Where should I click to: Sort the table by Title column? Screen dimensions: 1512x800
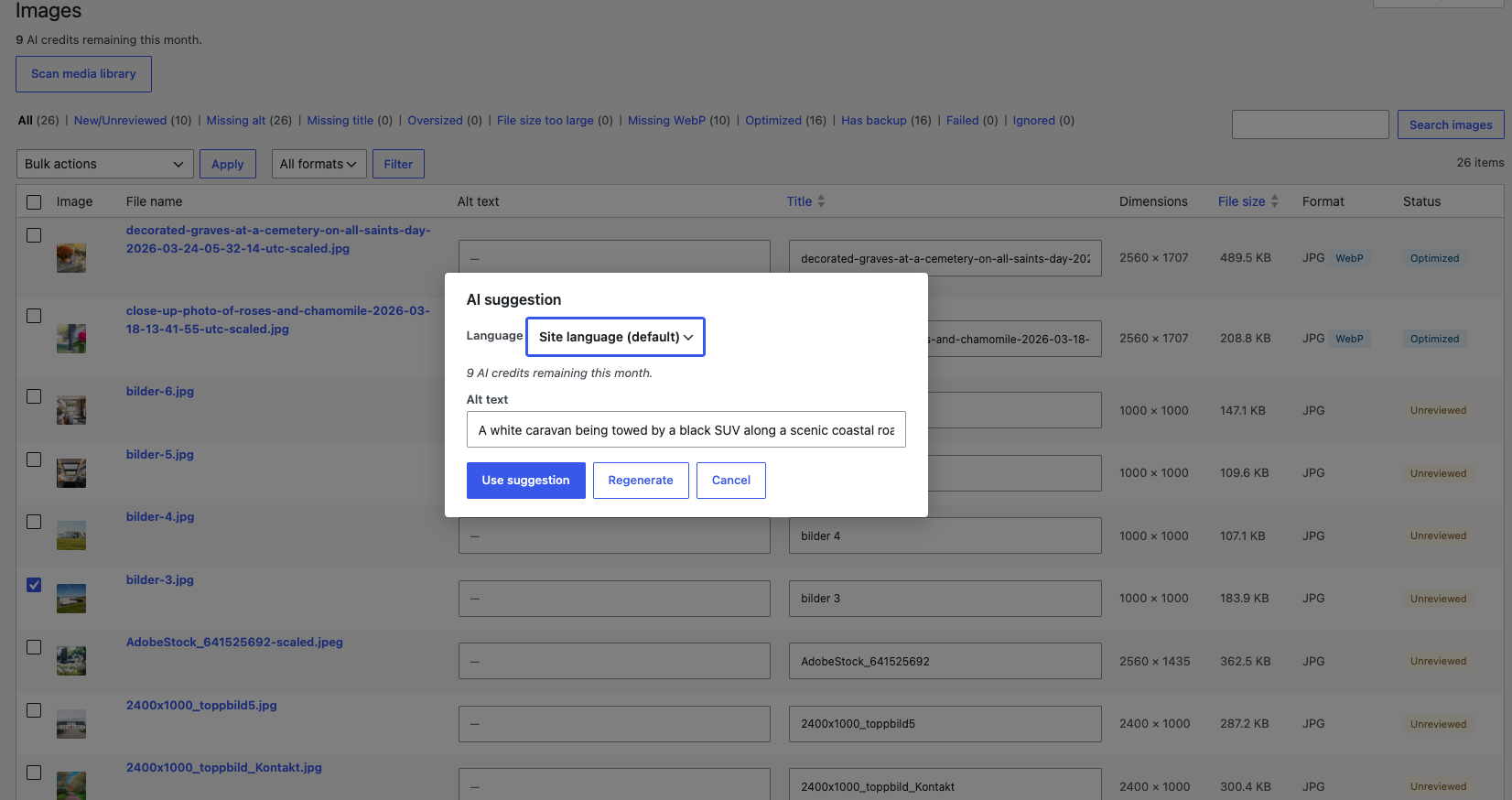(x=799, y=201)
